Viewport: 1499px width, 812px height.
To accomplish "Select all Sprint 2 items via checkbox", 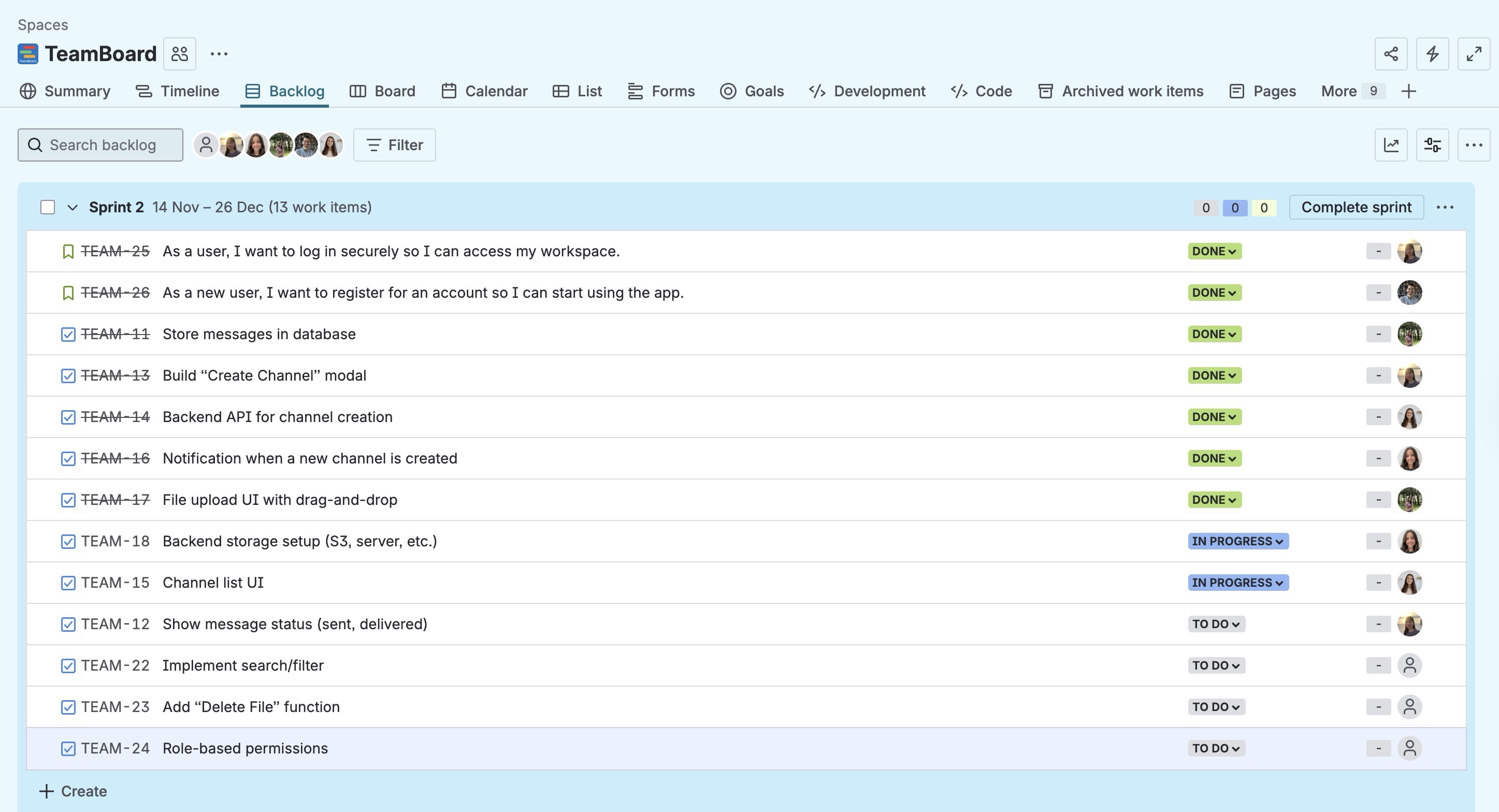I will click(47, 207).
